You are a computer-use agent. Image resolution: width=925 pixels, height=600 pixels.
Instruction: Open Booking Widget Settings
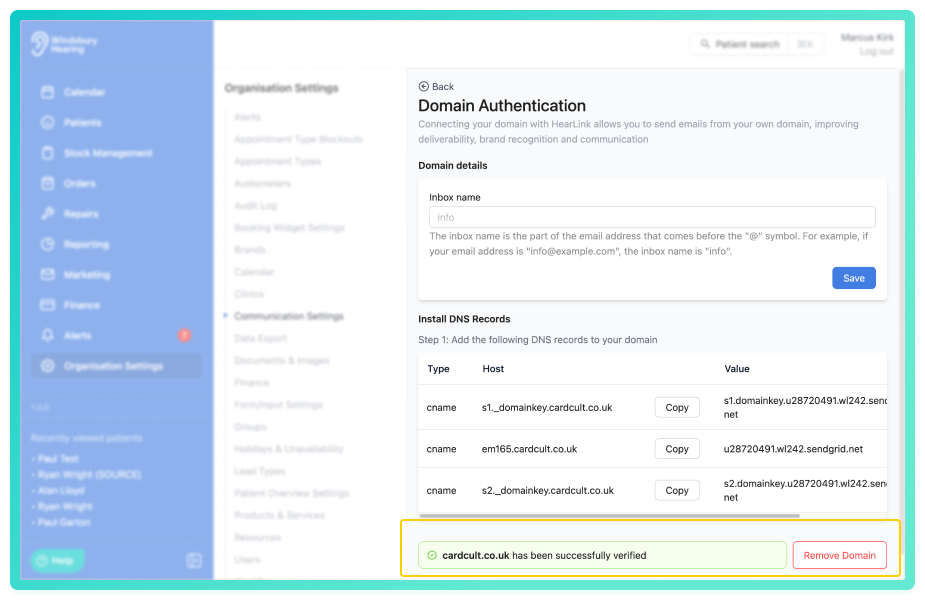tap(289, 228)
